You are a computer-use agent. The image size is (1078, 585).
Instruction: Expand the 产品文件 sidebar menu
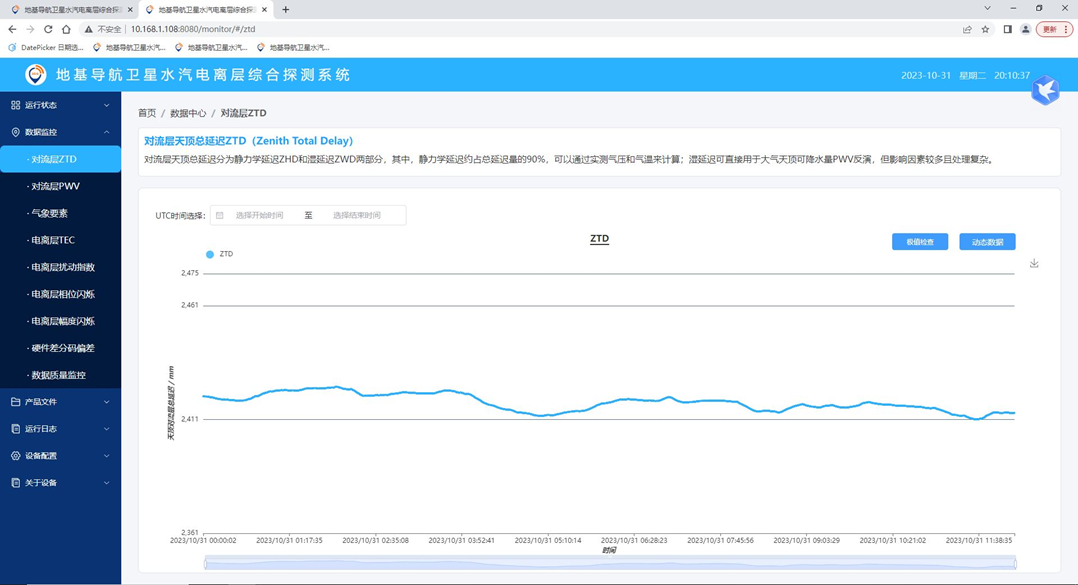pyautogui.click(x=60, y=401)
